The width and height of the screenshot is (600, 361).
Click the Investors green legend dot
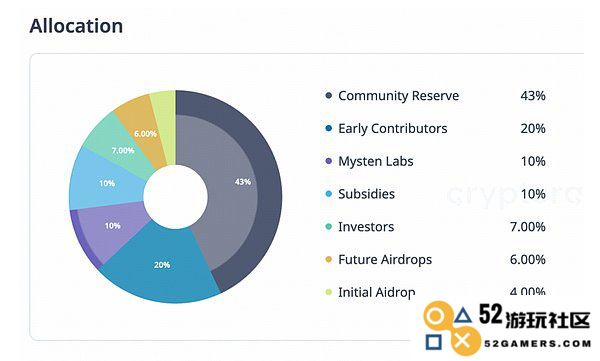pyautogui.click(x=328, y=227)
